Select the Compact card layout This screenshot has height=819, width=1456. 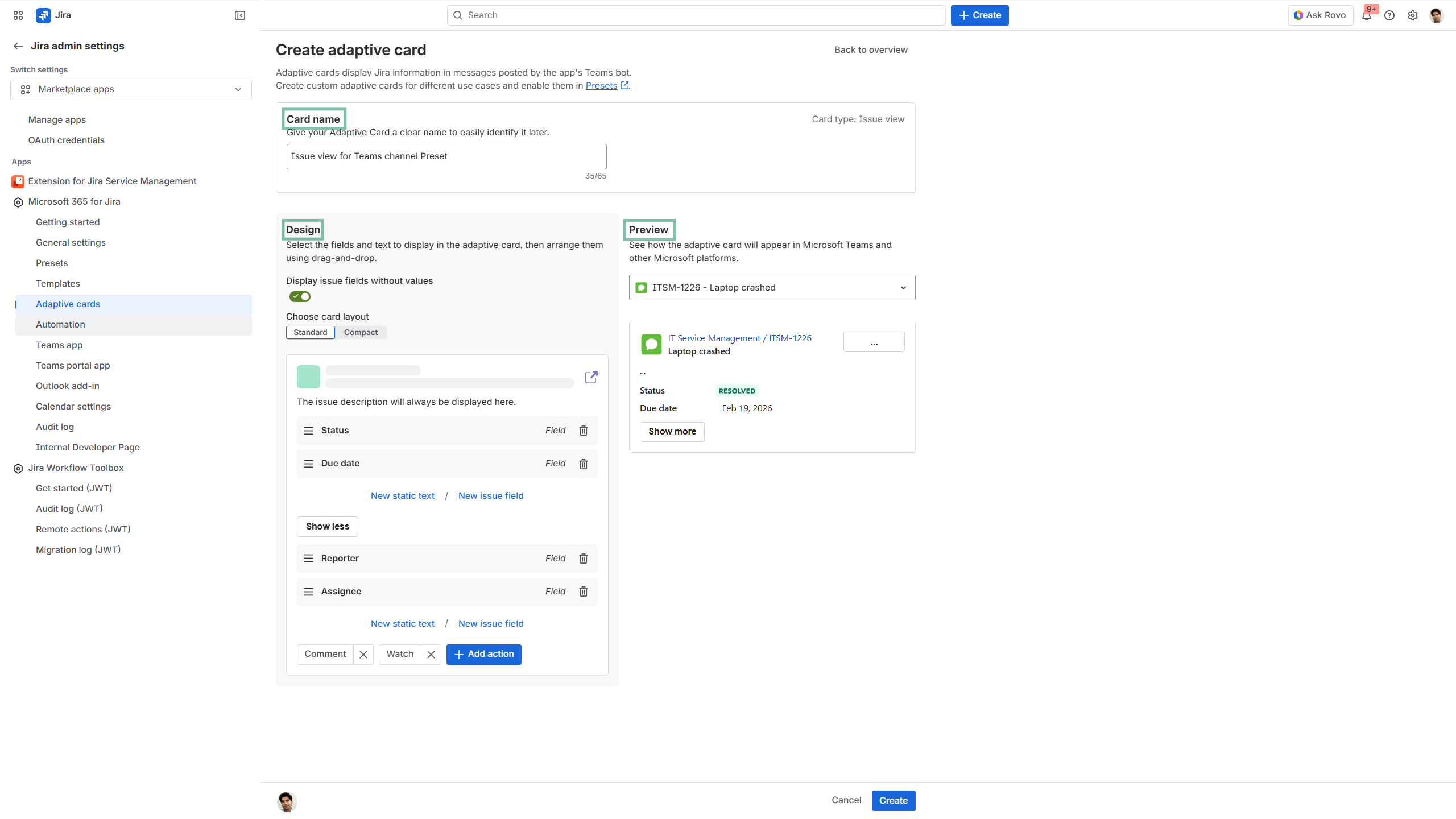361,332
